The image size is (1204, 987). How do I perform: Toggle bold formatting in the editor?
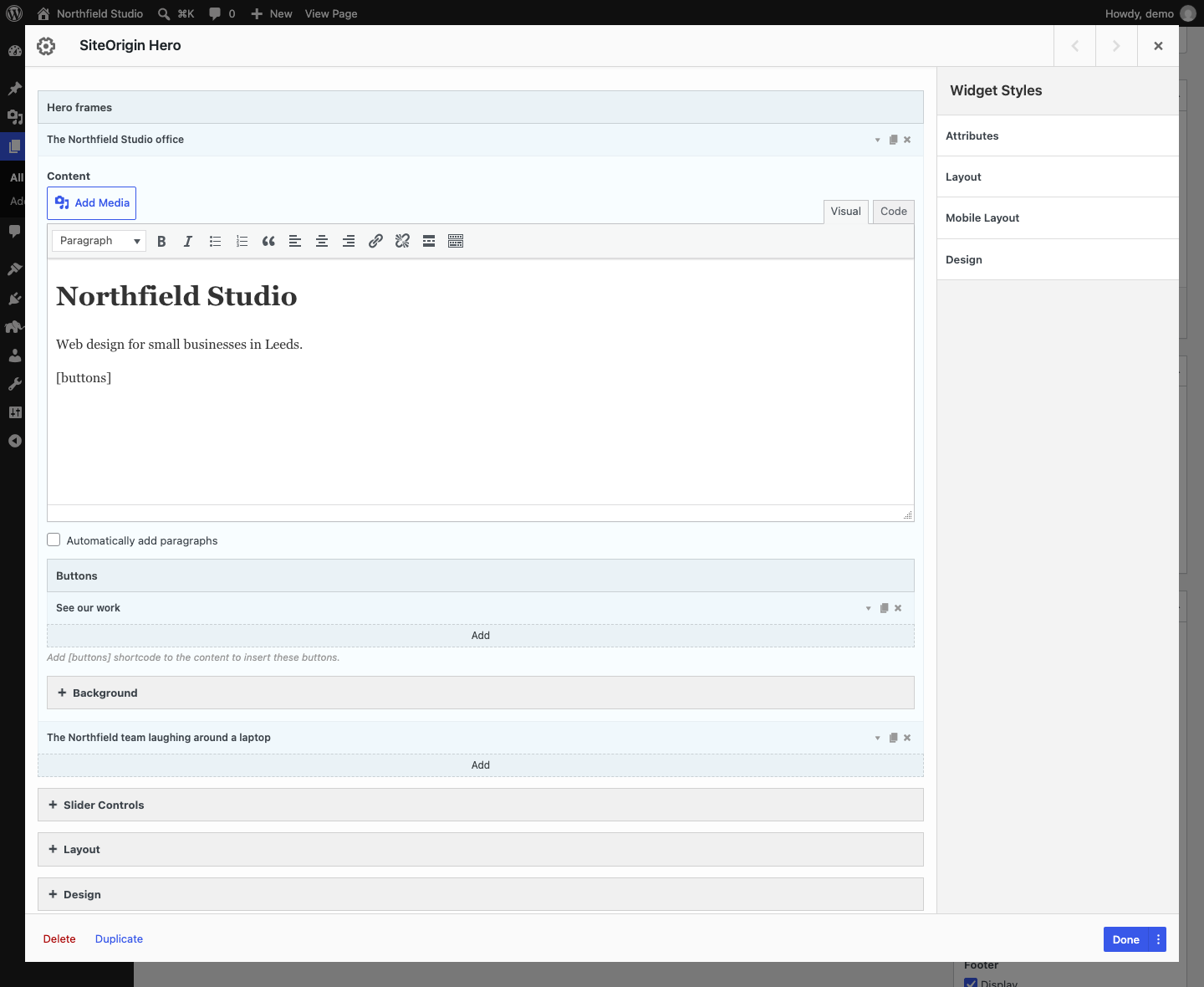point(161,241)
